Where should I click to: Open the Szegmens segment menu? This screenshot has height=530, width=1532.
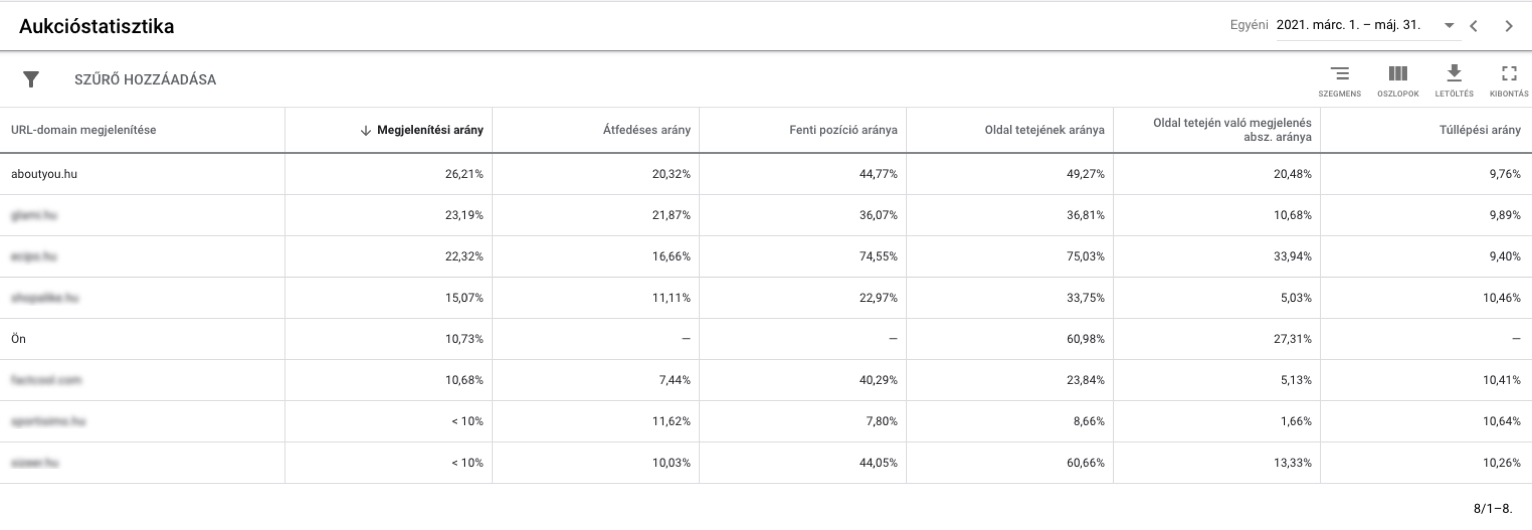coord(1339,79)
